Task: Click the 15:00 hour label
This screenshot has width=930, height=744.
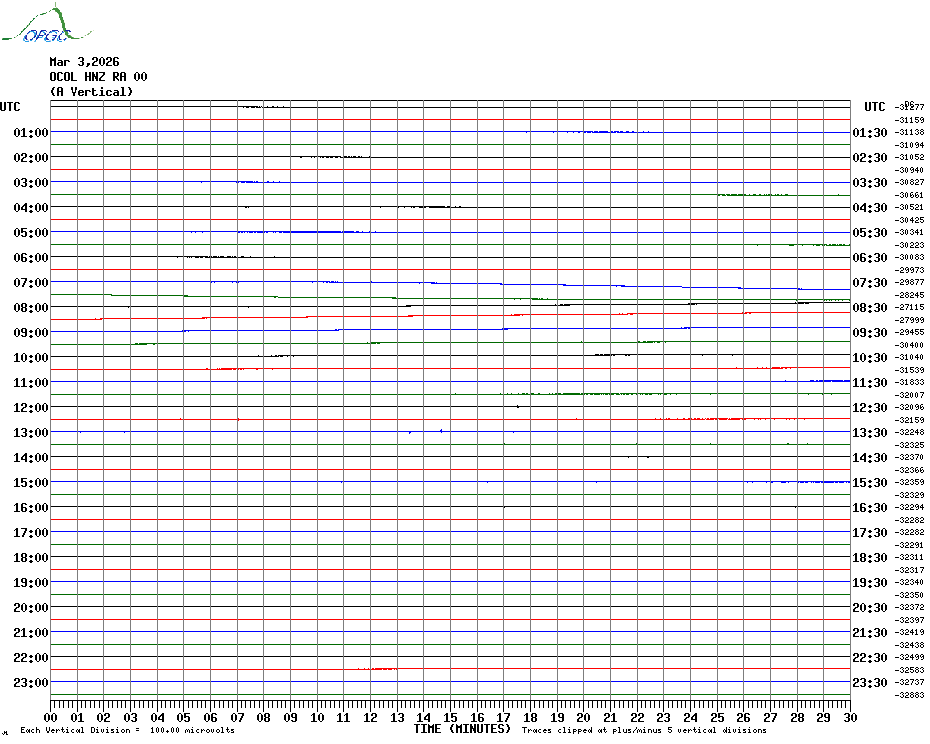Action: click(x=31, y=482)
